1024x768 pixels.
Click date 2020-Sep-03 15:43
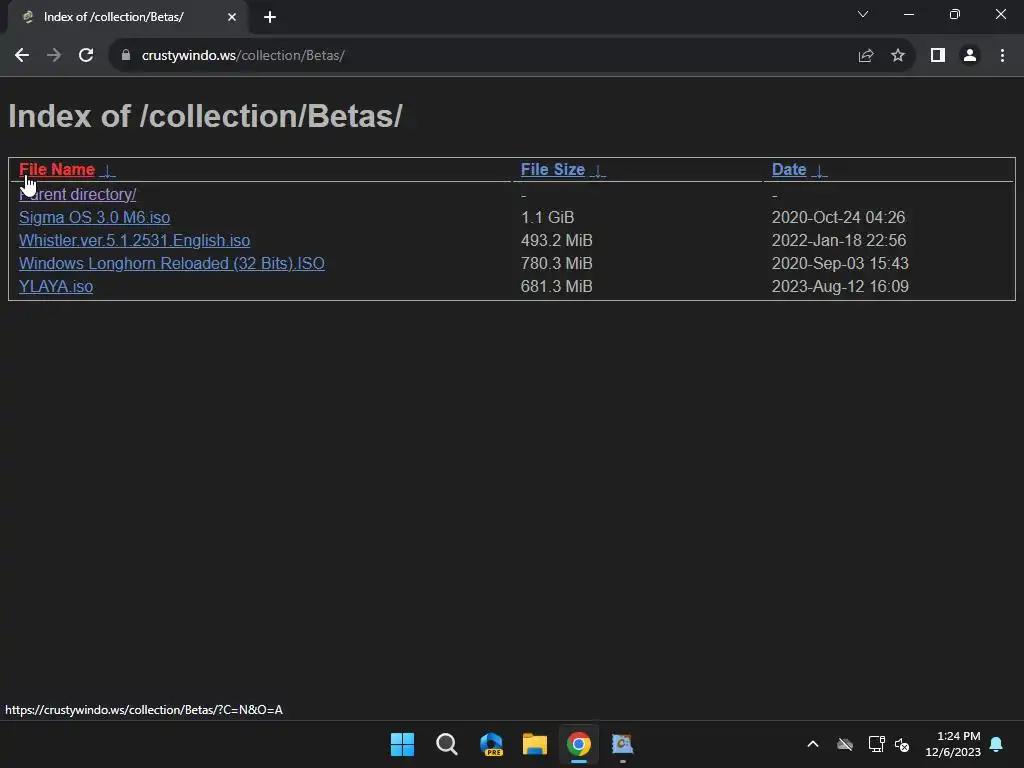point(840,263)
